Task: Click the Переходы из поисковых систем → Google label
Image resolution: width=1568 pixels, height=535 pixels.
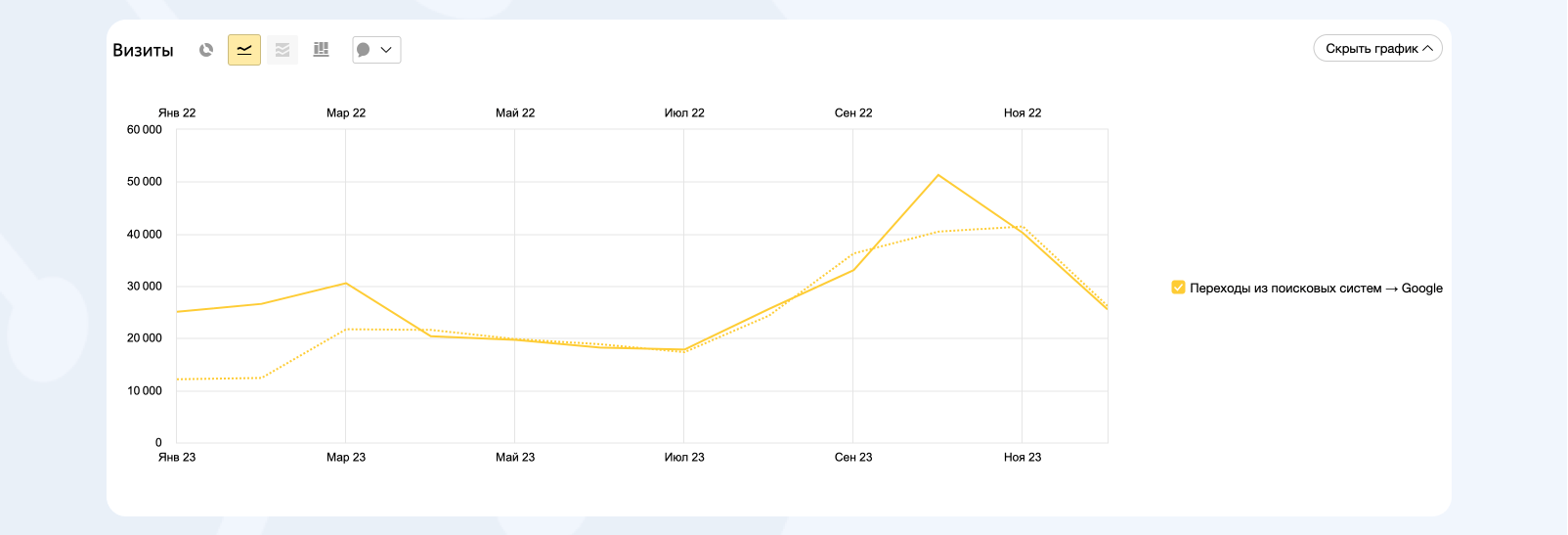Action: [1316, 289]
